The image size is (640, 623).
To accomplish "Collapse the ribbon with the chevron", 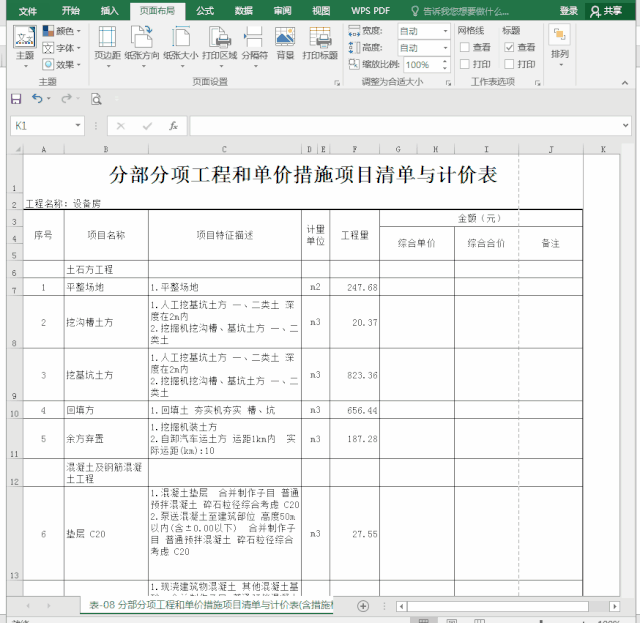I will pyautogui.click(x=625, y=83).
